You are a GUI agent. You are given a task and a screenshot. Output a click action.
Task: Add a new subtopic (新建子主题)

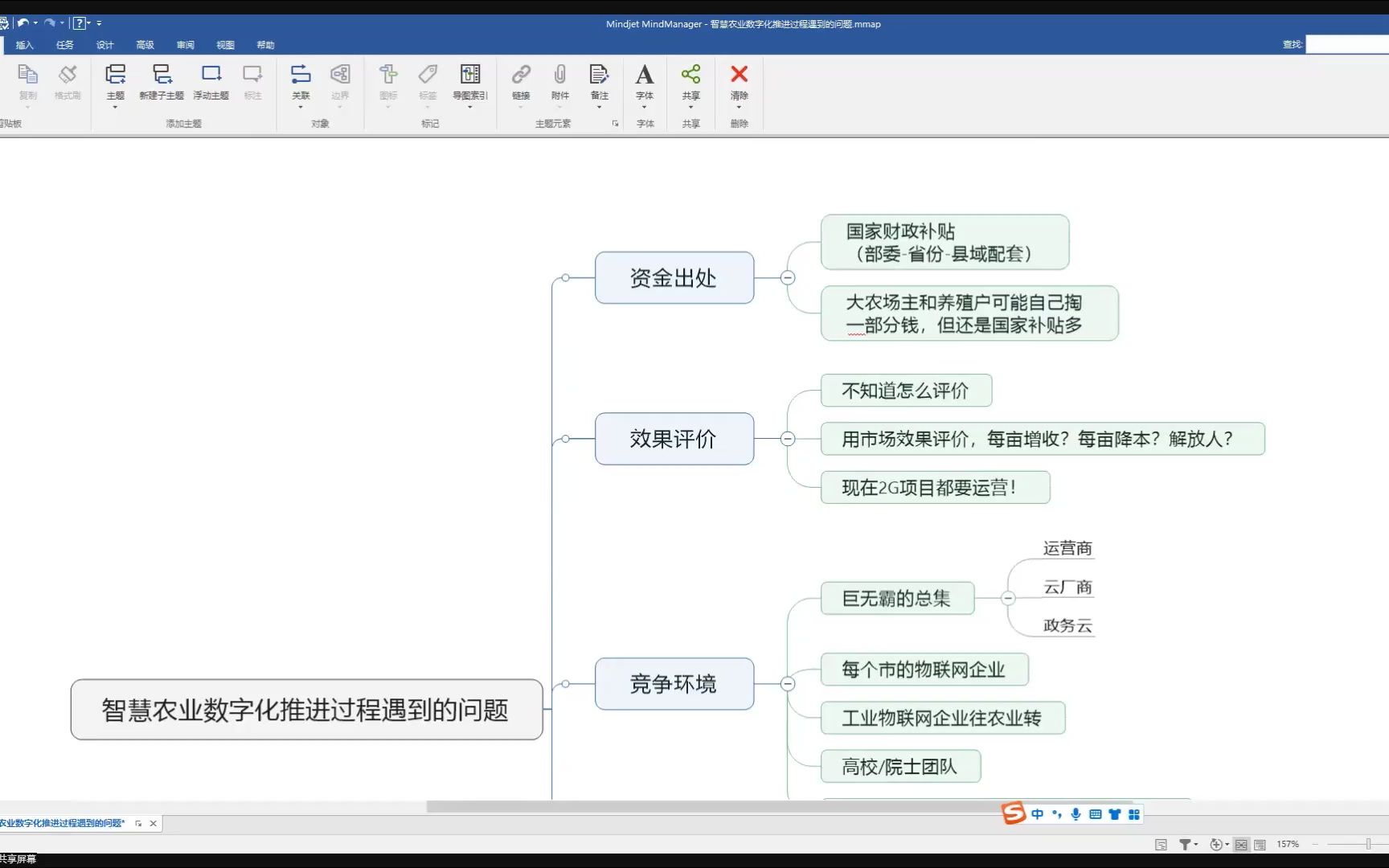[x=162, y=75]
